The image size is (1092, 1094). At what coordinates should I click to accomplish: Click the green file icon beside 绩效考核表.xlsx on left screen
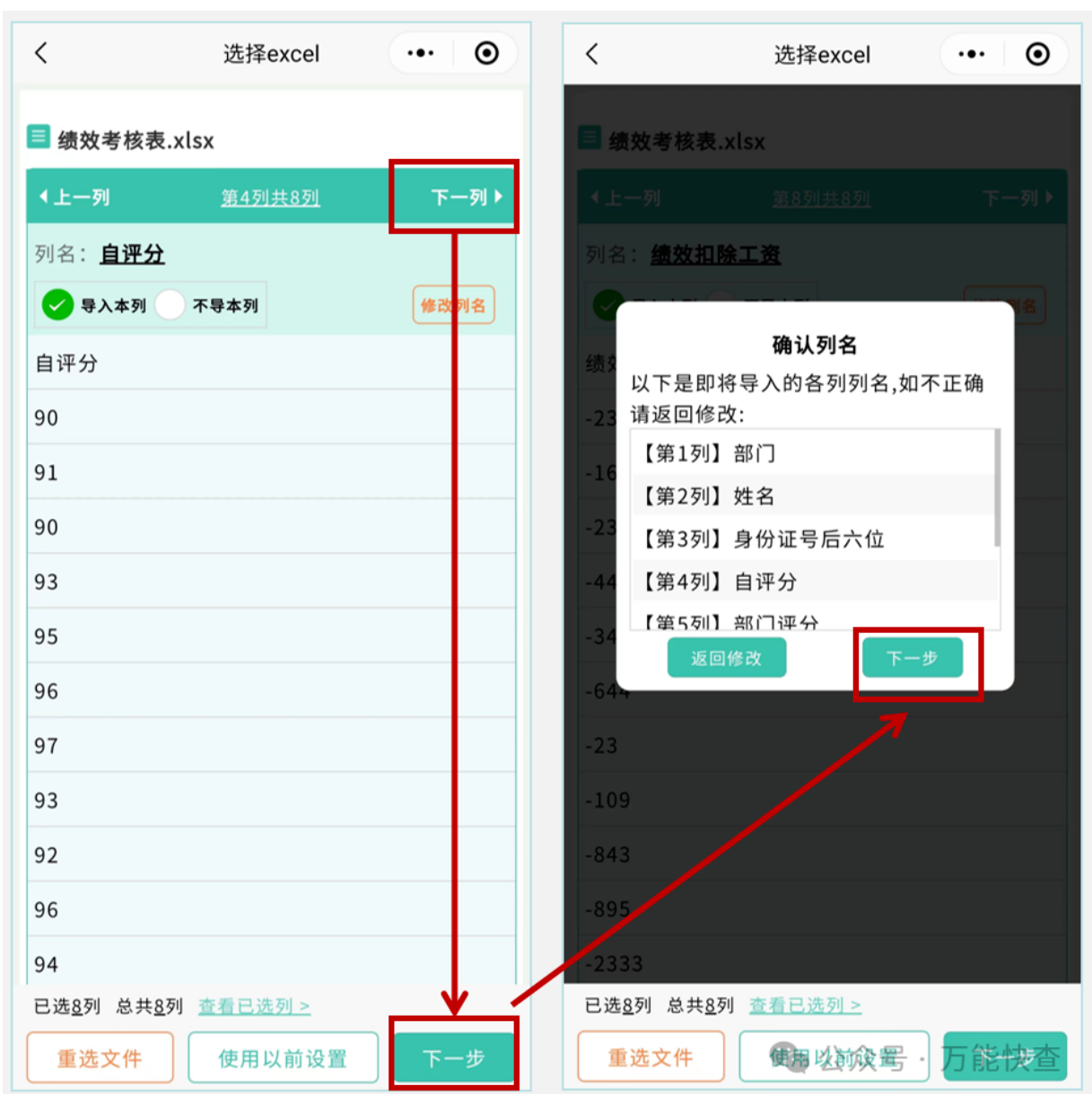point(39,137)
